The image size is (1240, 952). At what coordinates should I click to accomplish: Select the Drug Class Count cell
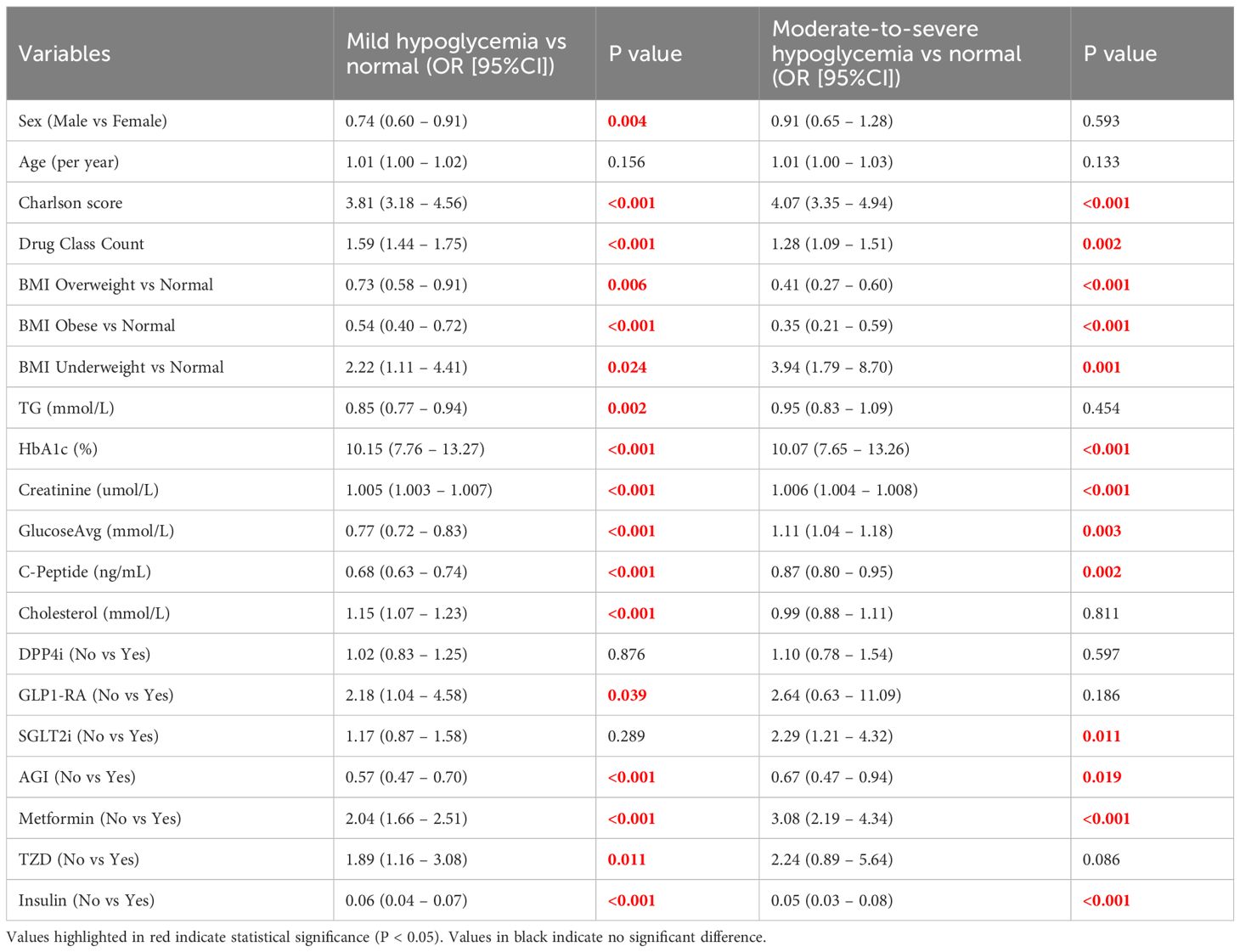82,244
